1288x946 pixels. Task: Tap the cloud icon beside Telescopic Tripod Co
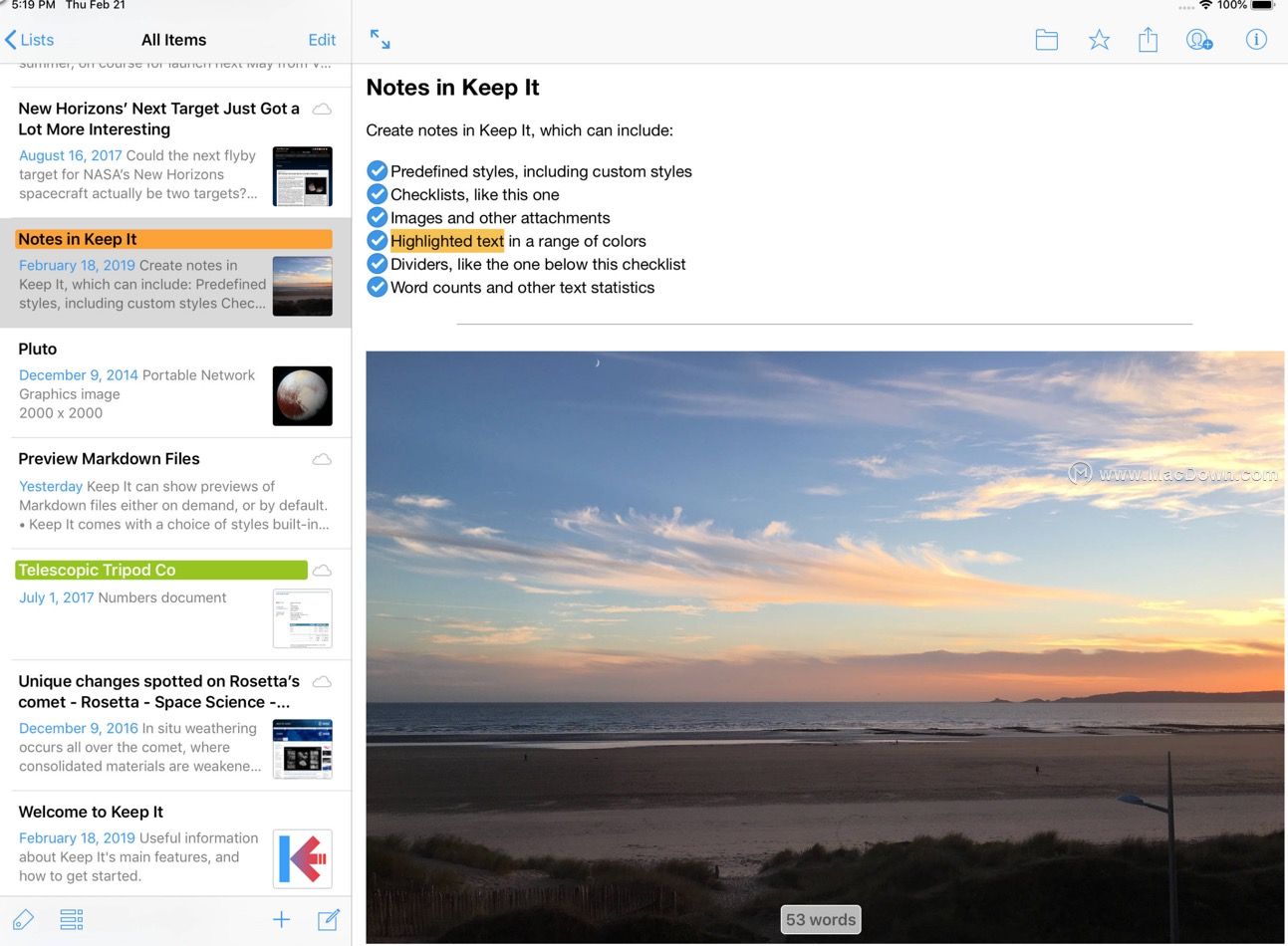pyautogui.click(x=322, y=571)
